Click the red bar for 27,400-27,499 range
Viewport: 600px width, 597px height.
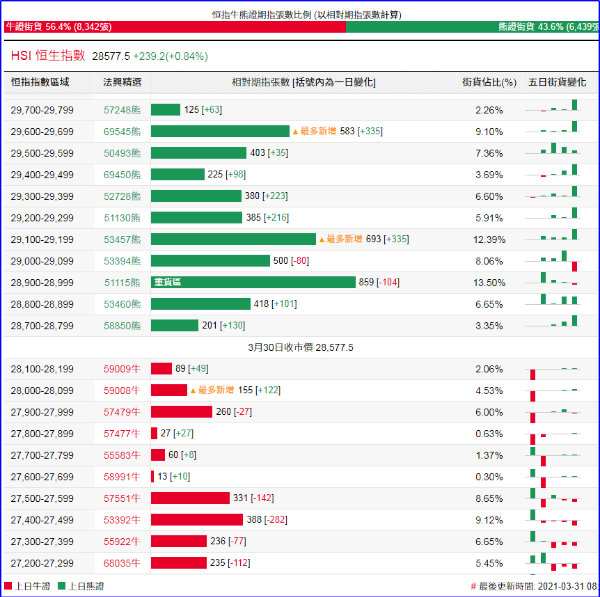(197, 519)
